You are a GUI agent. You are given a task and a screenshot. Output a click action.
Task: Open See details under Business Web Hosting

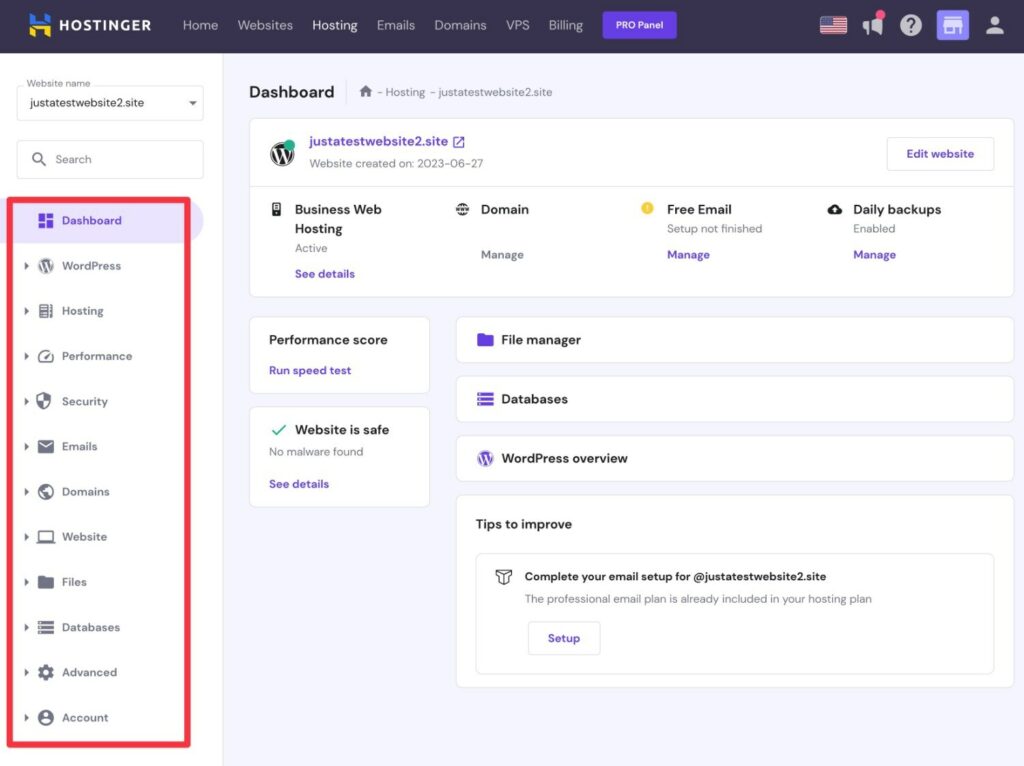coord(325,274)
